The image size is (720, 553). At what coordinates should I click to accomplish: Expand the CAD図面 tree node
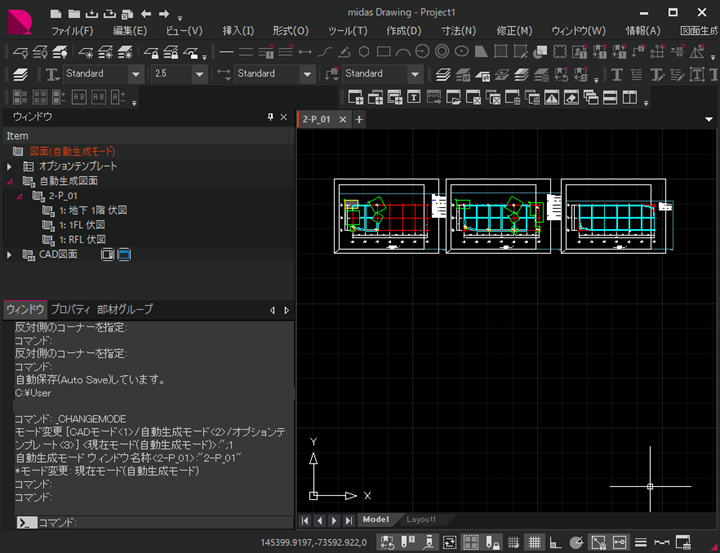9,254
